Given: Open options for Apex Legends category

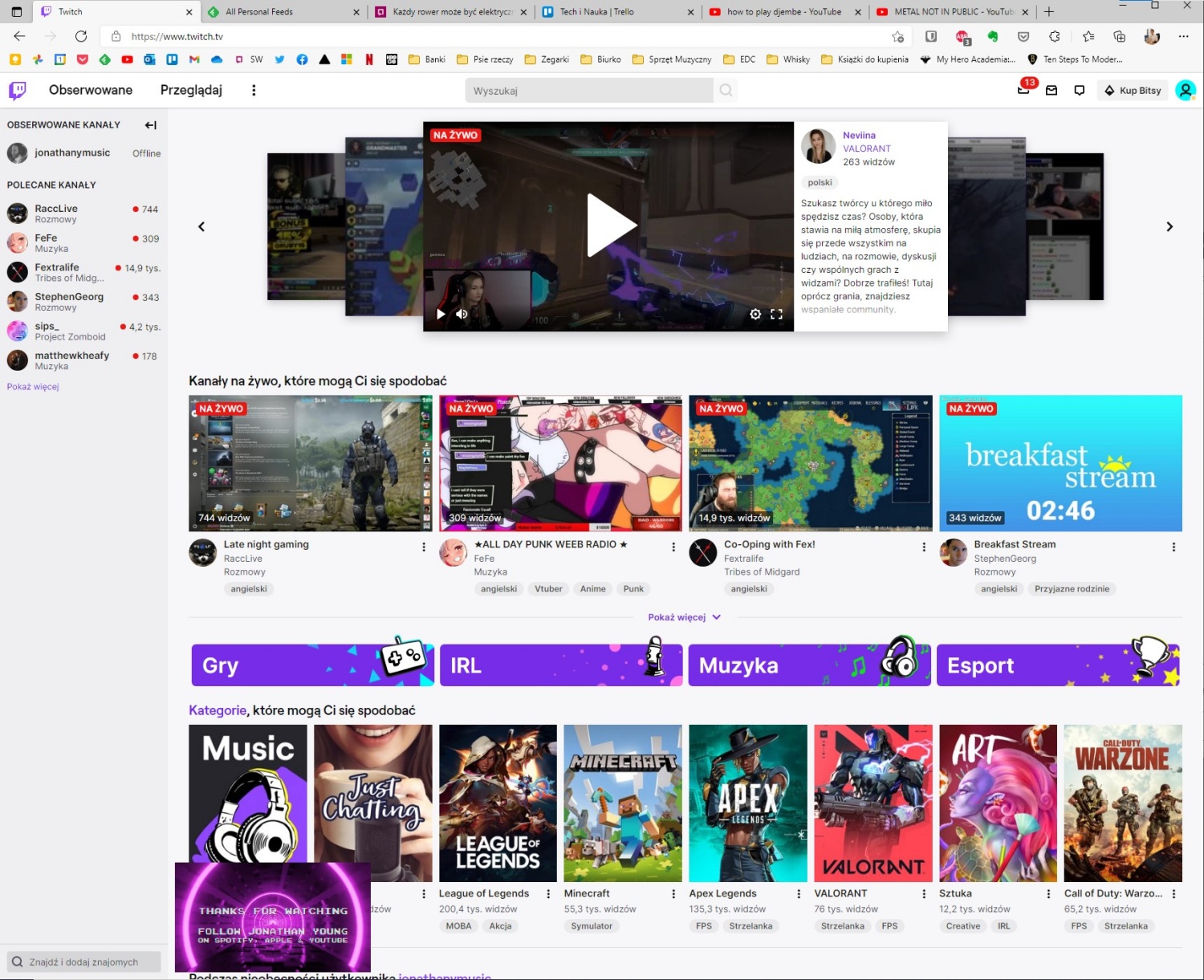Looking at the screenshot, I should point(799,893).
